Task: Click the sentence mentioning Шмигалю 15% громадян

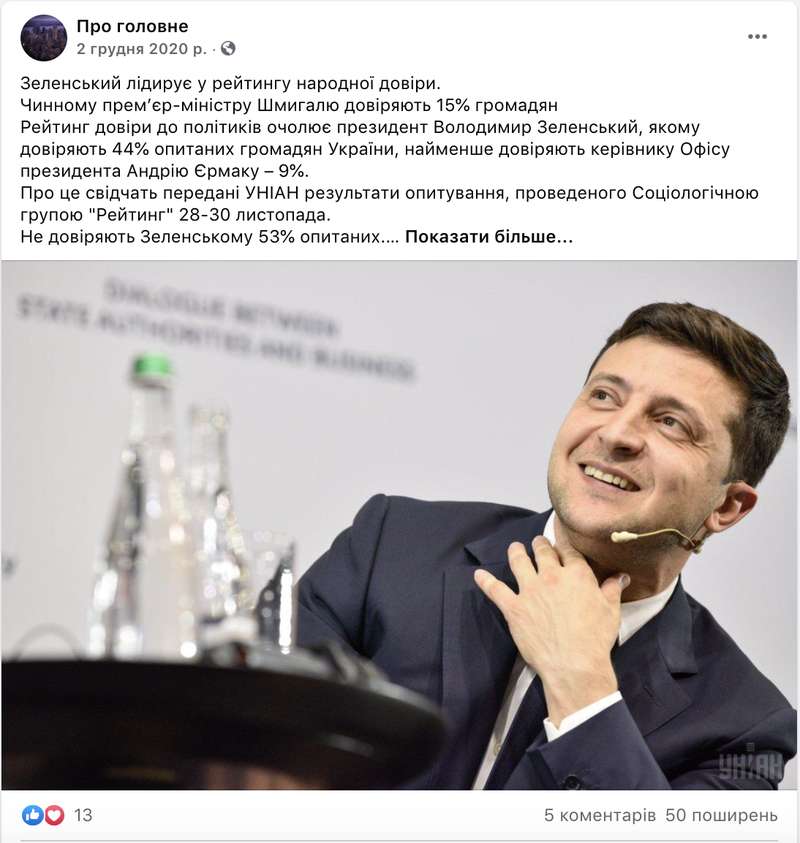Action: (289, 105)
